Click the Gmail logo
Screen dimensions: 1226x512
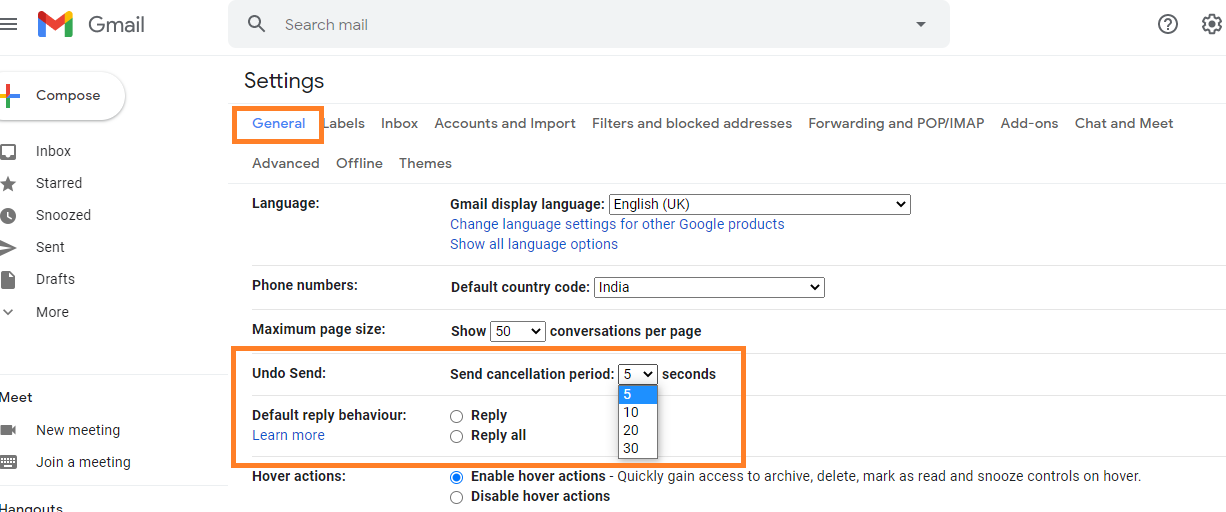click(x=91, y=24)
